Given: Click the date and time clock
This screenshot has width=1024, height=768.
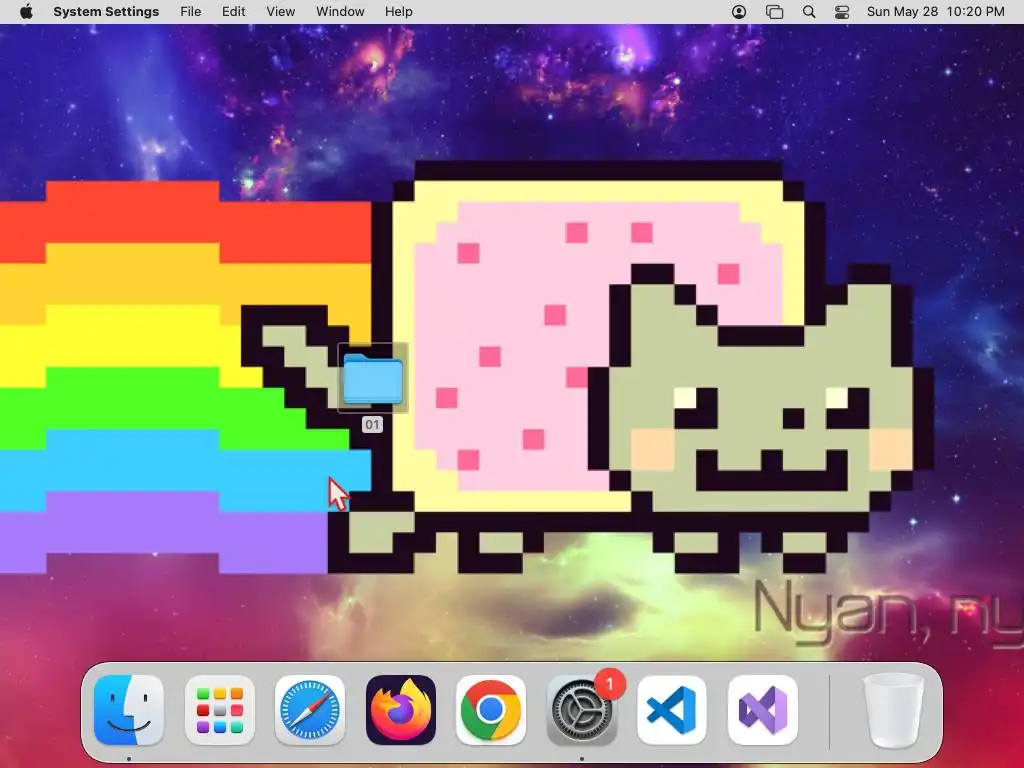Looking at the screenshot, I should click(x=935, y=12).
